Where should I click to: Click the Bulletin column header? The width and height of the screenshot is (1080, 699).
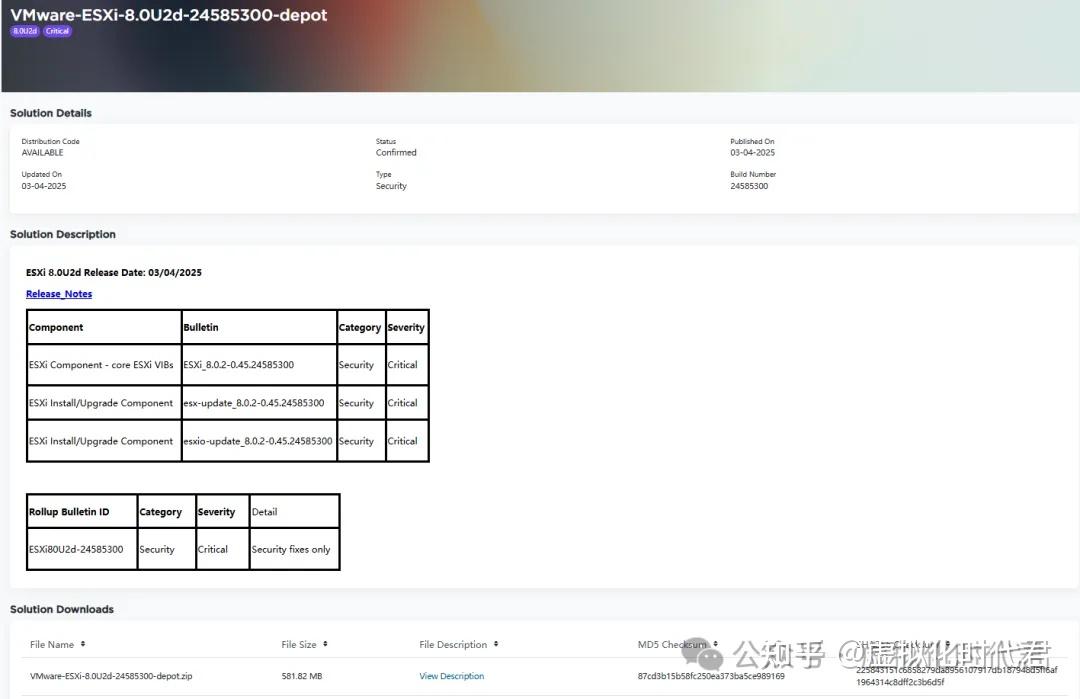tap(259, 327)
